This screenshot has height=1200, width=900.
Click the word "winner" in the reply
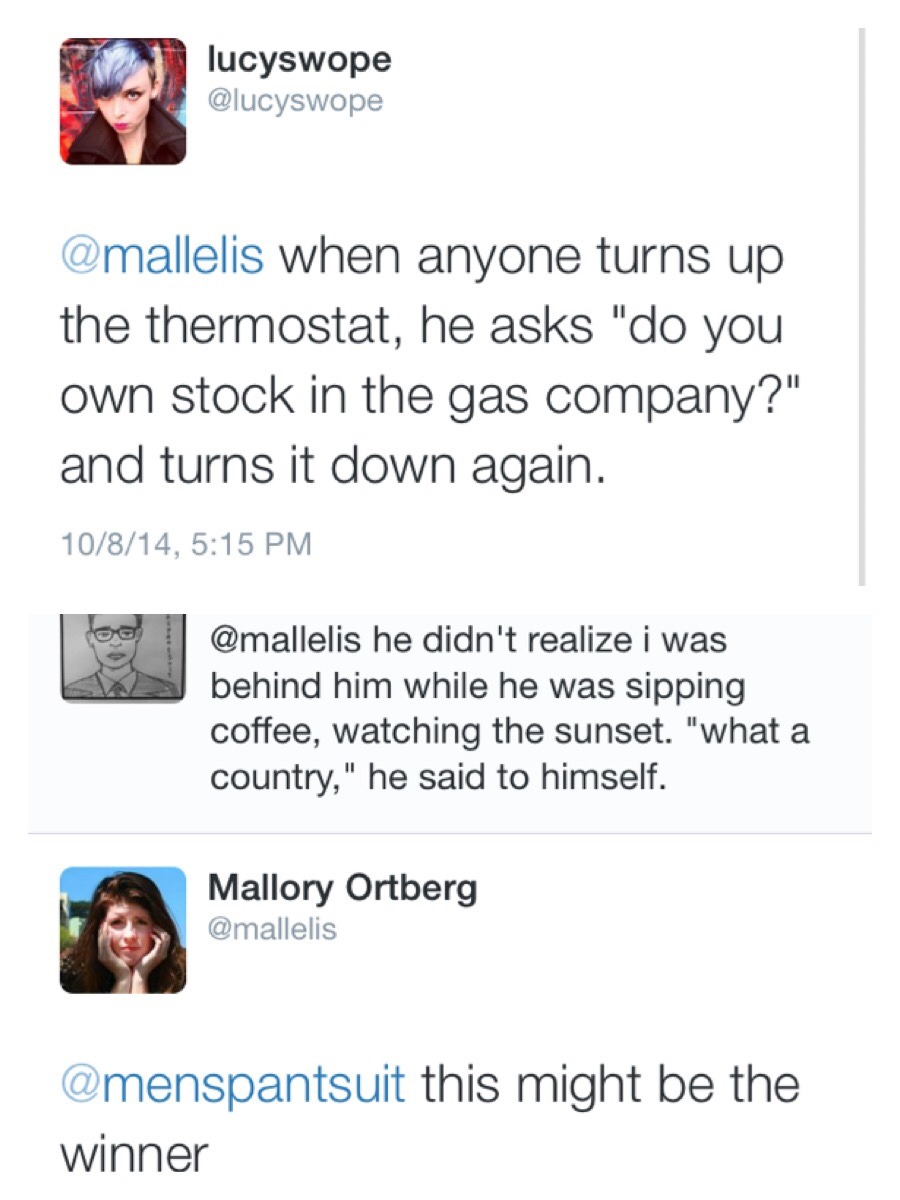[x=134, y=1154]
